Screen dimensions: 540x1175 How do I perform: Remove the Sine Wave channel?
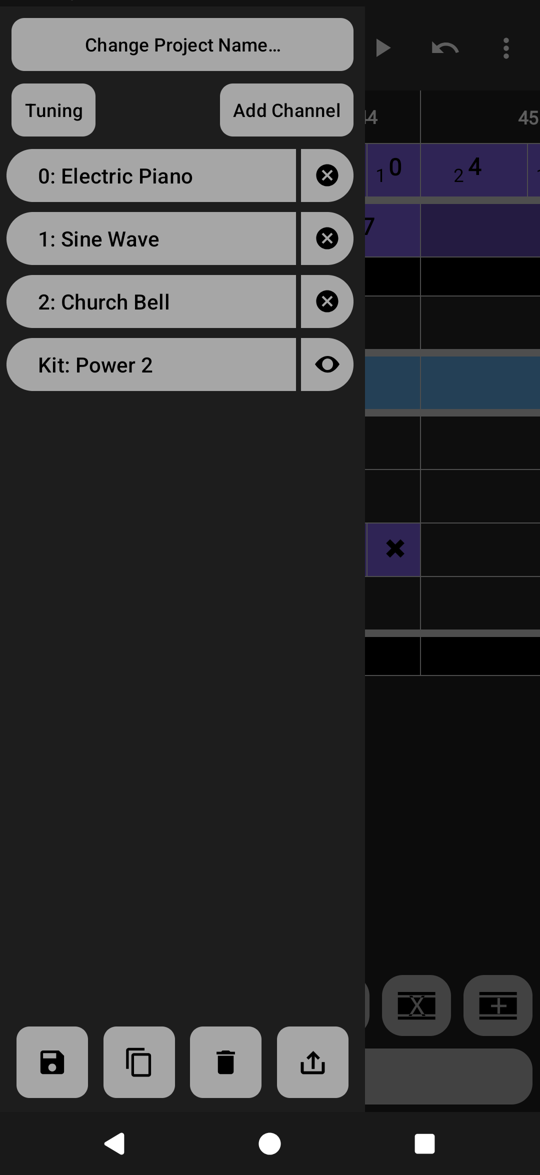coord(327,239)
